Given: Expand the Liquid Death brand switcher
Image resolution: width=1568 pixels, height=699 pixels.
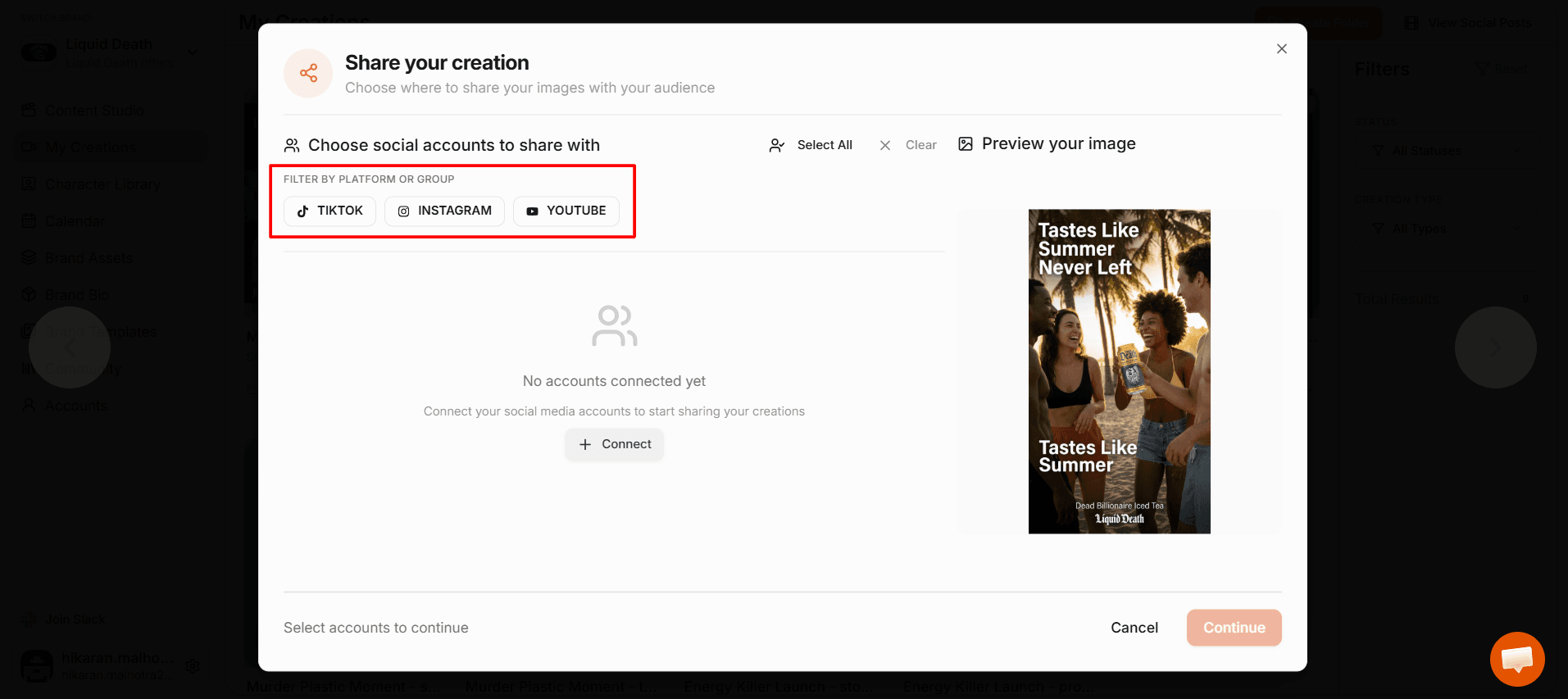Looking at the screenshot, I should [111, 52].
